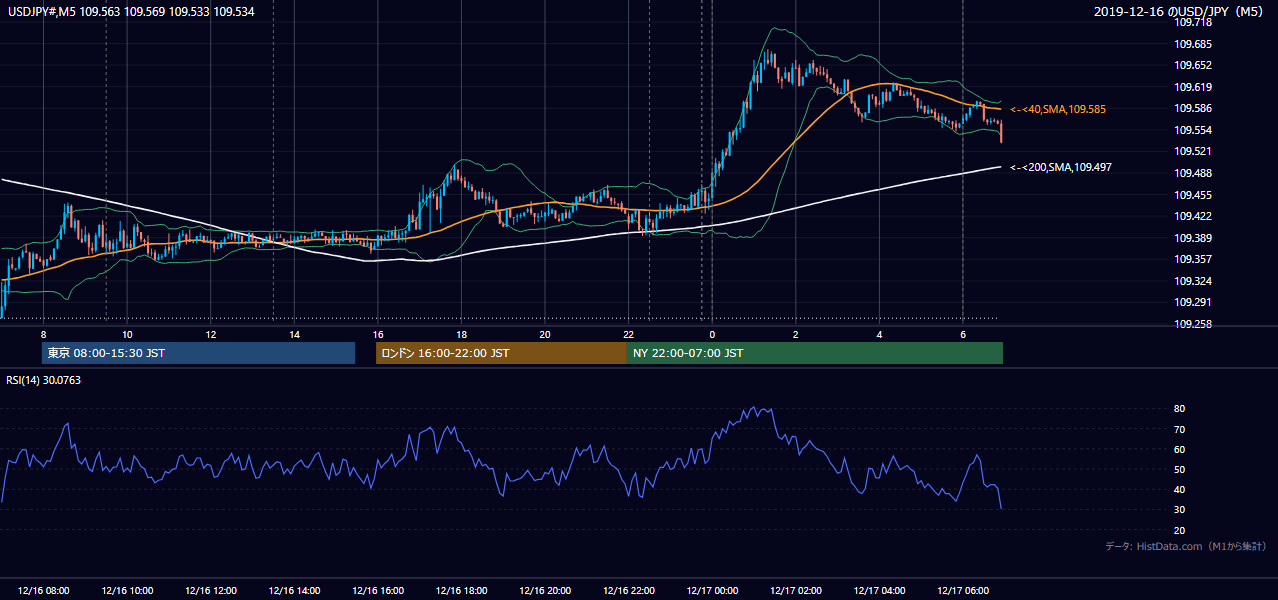Click price level 109.521 on axis
Image resolution: width=1278 pixels, height=600 pixels.
[1193, 151]
